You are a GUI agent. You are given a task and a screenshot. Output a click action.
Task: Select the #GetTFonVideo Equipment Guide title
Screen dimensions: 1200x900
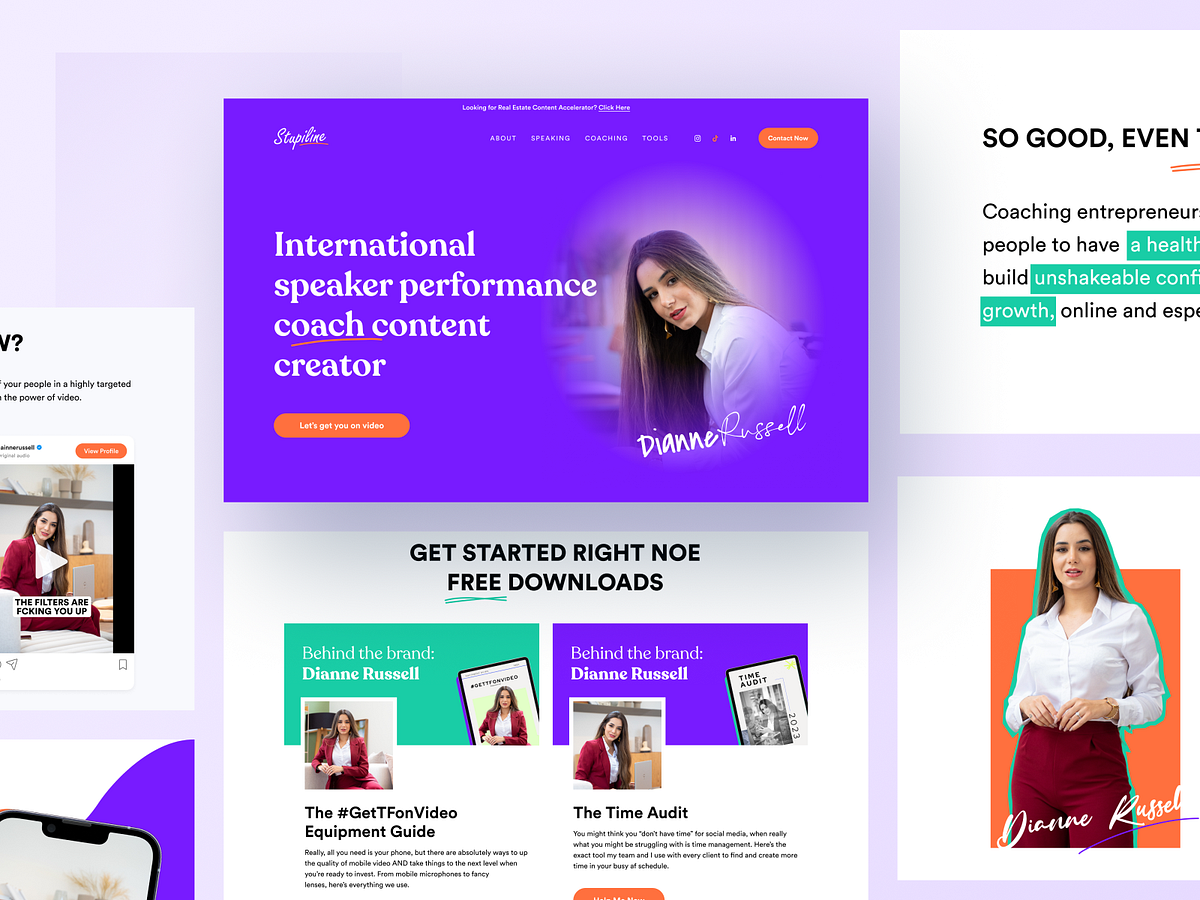(x=381, y=822)
